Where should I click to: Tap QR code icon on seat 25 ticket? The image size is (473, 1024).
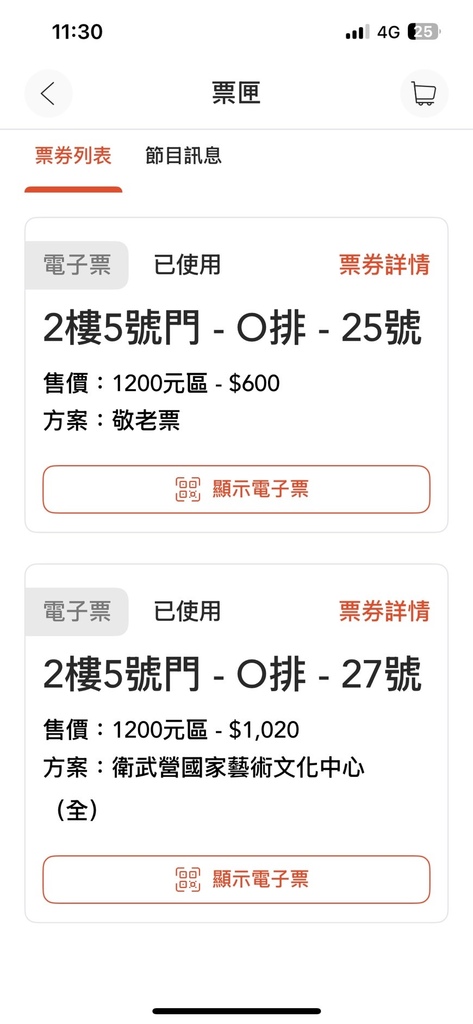188,489
